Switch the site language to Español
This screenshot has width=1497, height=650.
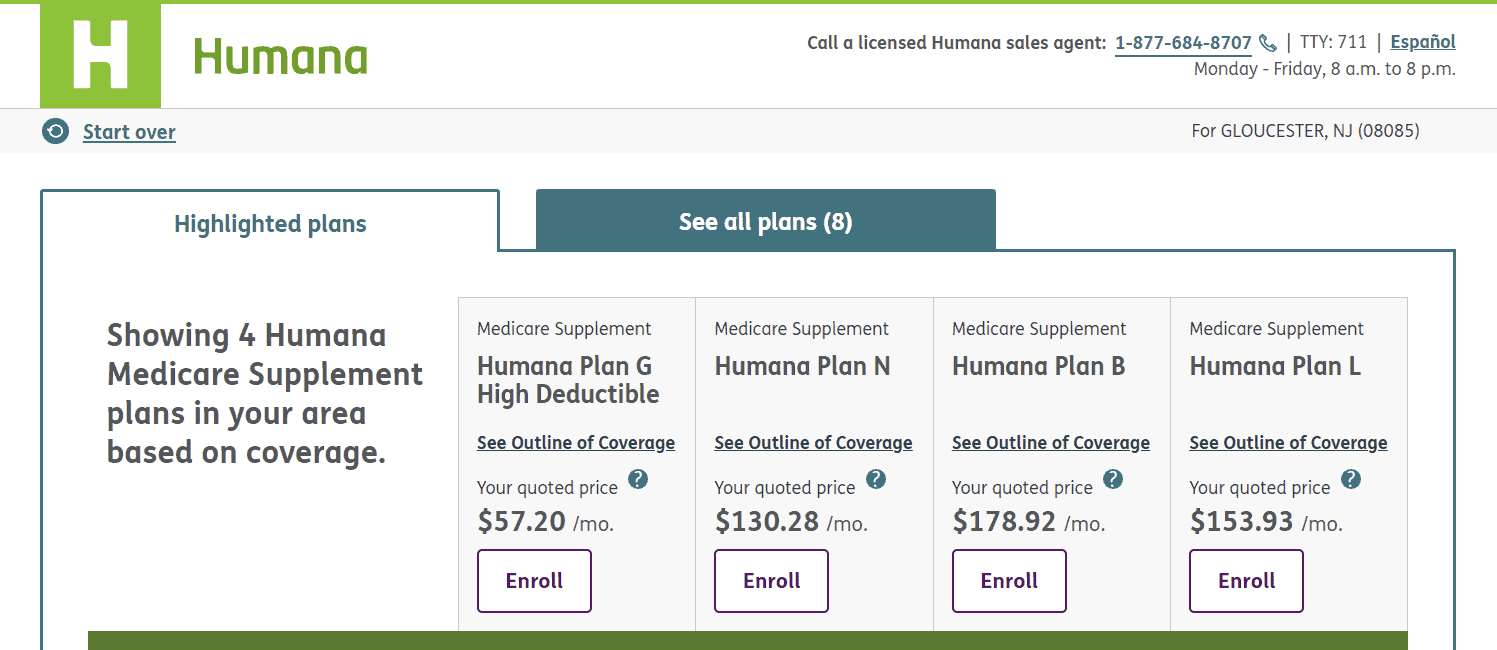1422,42
